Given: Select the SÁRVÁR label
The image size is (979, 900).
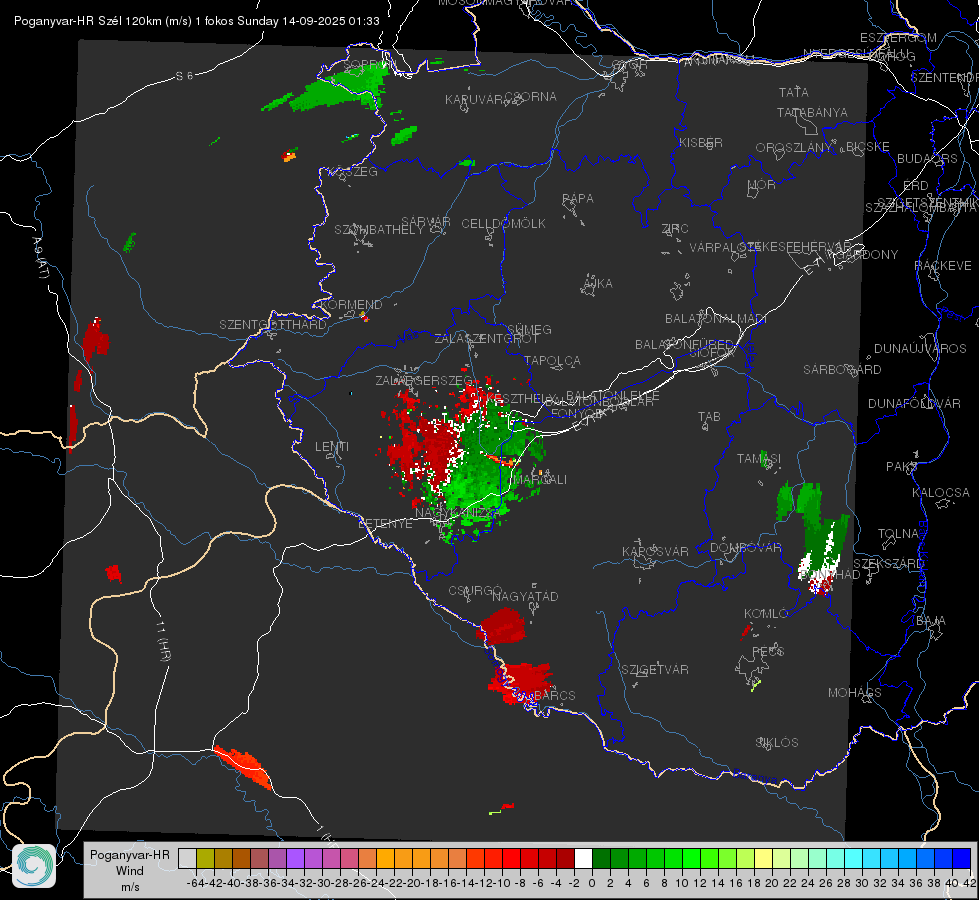Looking at the screenshot, I should [426, 221].
